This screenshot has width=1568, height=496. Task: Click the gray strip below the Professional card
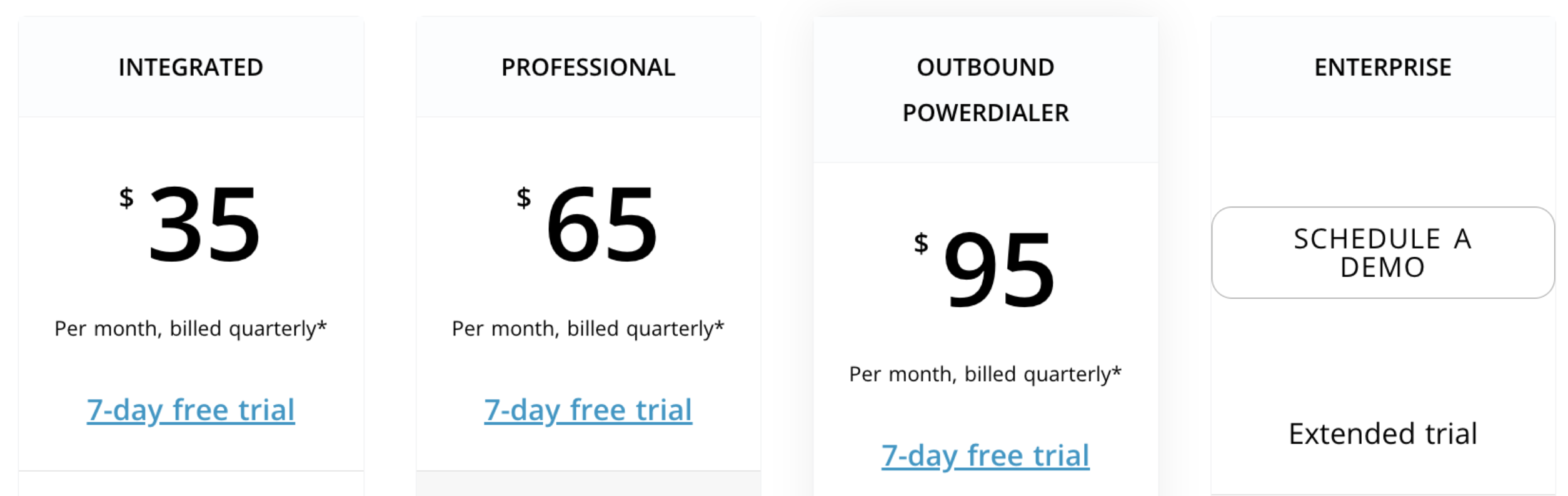tap(588, 484)
